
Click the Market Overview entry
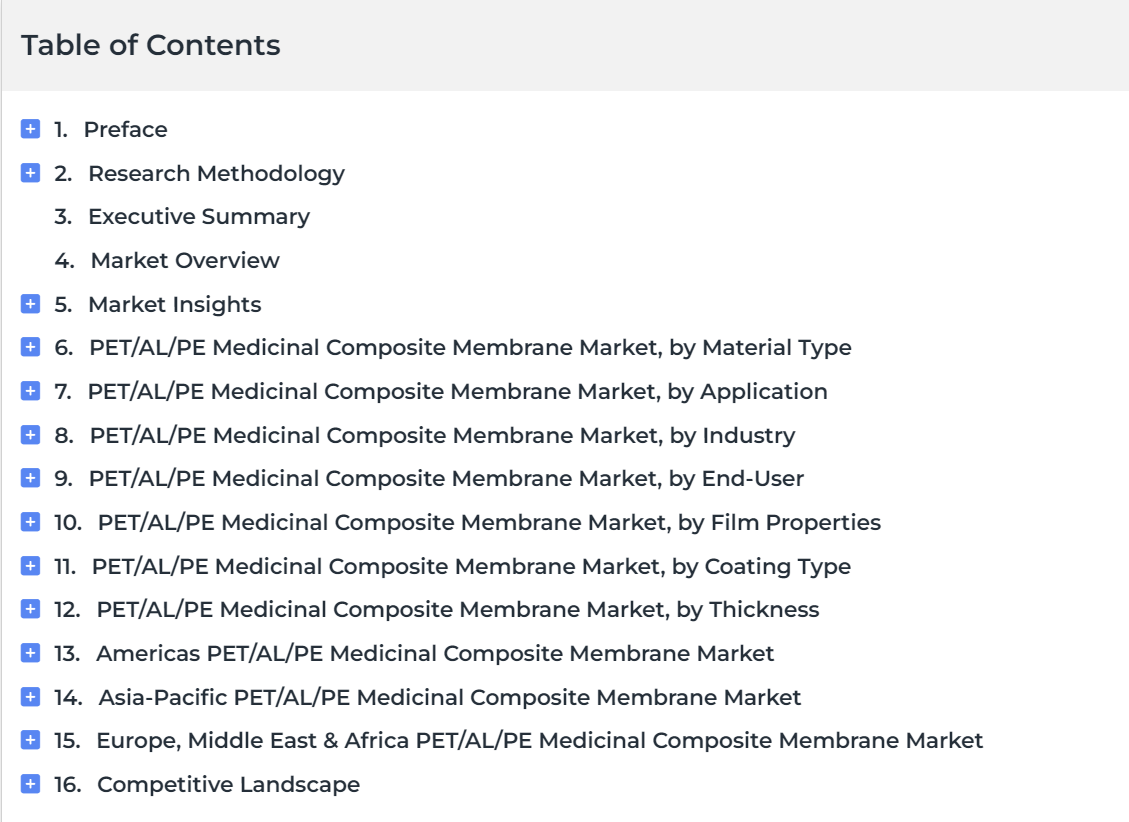click(x=185, y=260)
